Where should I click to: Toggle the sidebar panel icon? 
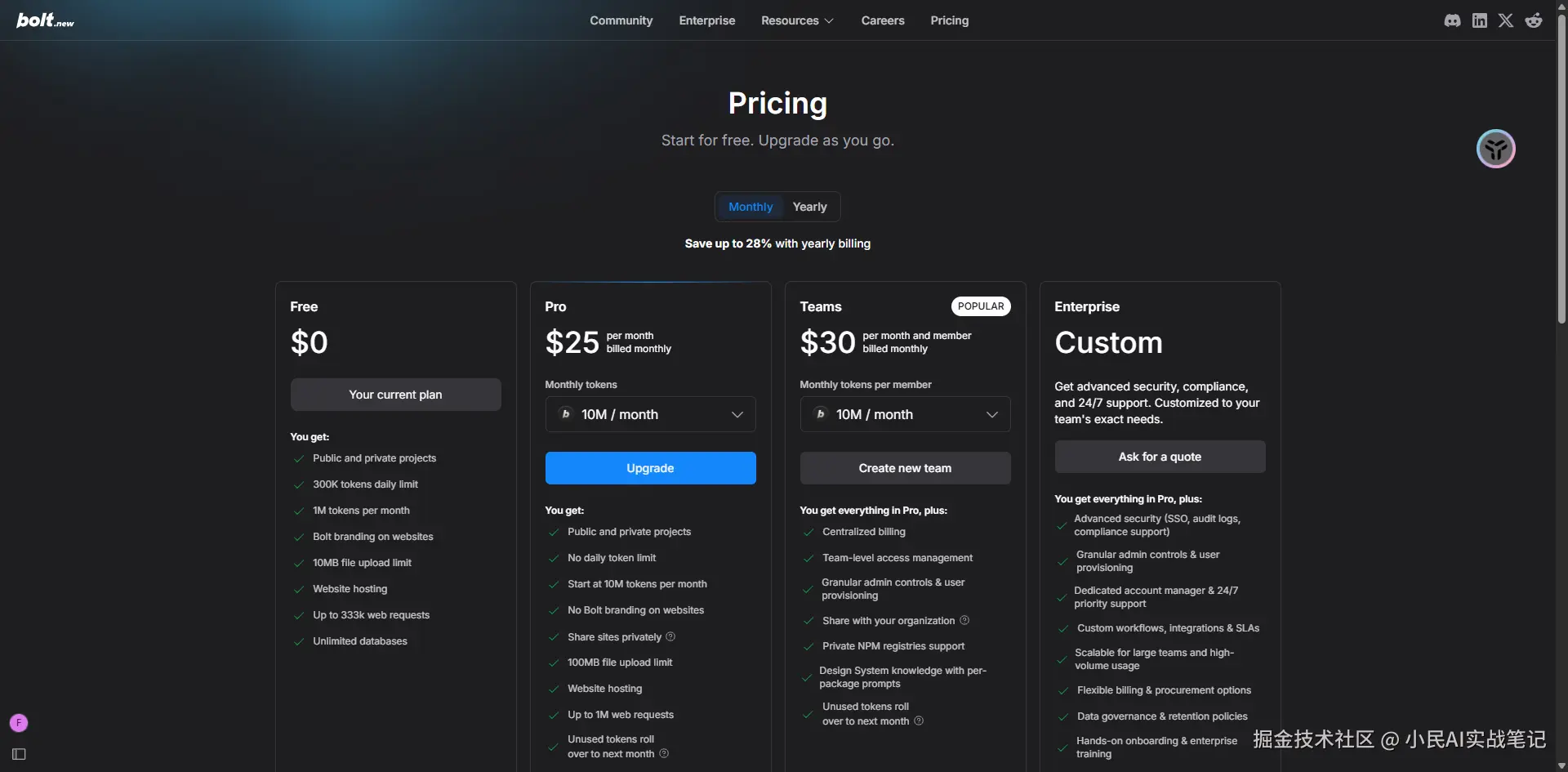(19, 754)
